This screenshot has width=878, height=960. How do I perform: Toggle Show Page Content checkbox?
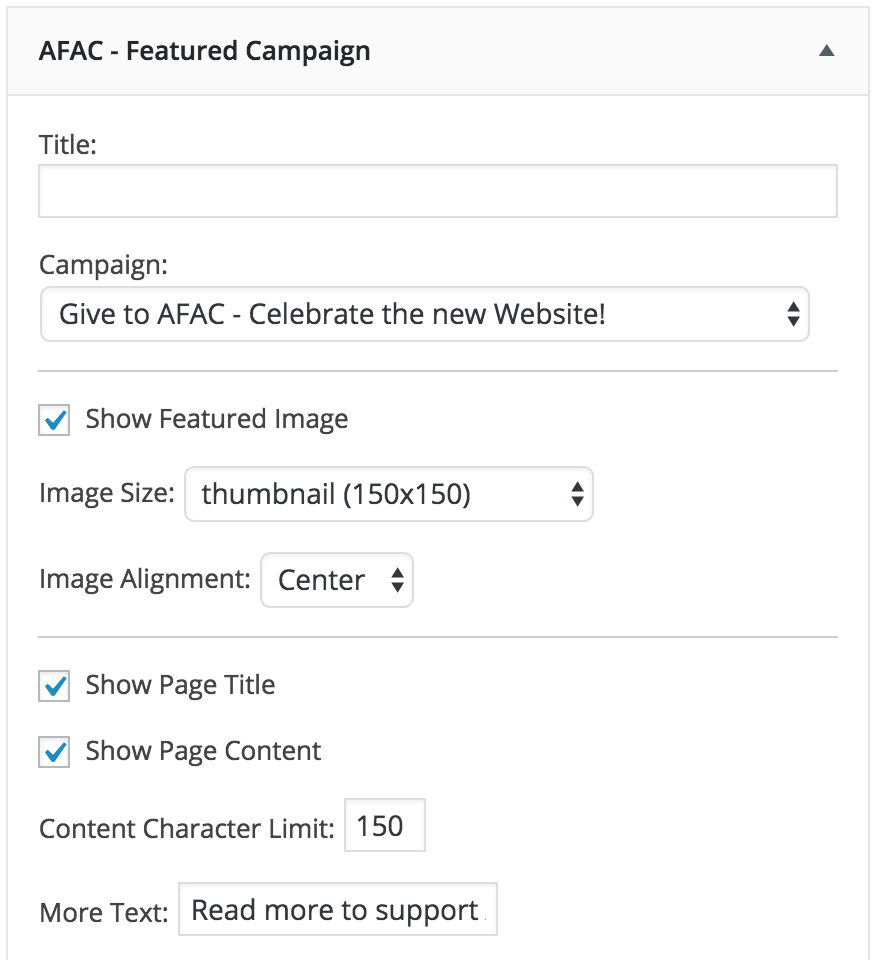coord(54,752)
